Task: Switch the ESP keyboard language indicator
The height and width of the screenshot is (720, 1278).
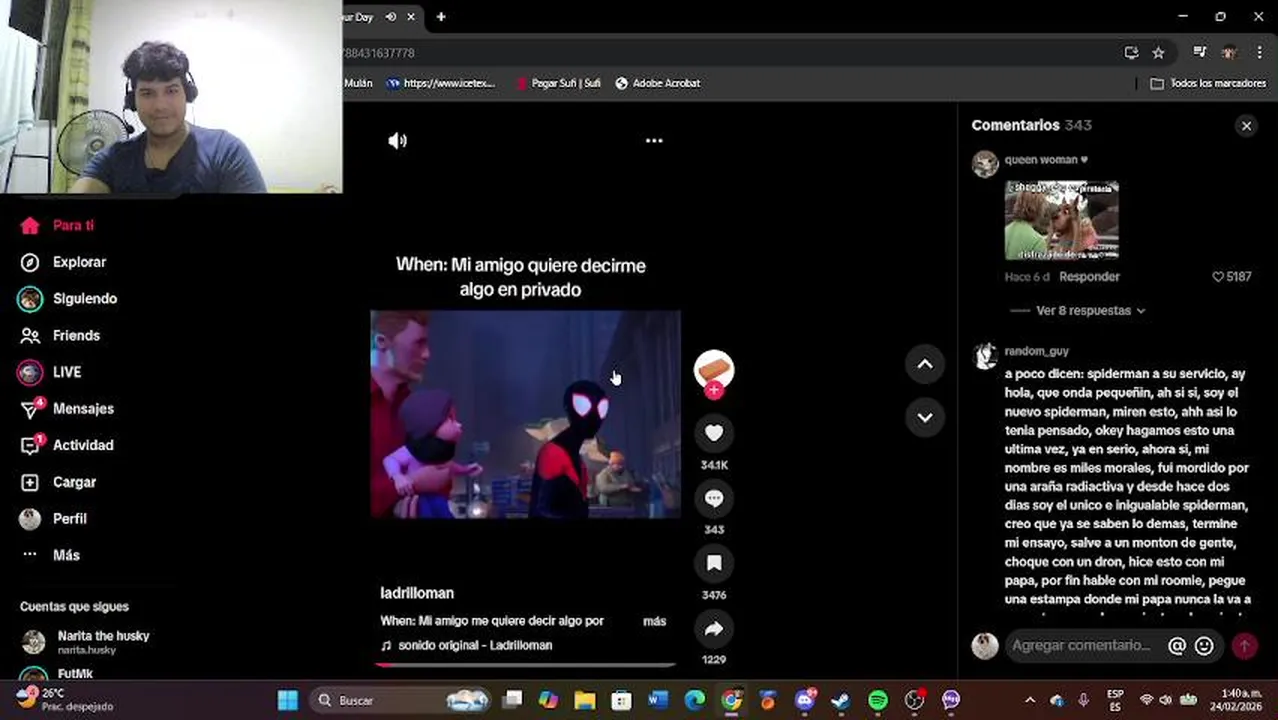Action: coord(1115,700)
